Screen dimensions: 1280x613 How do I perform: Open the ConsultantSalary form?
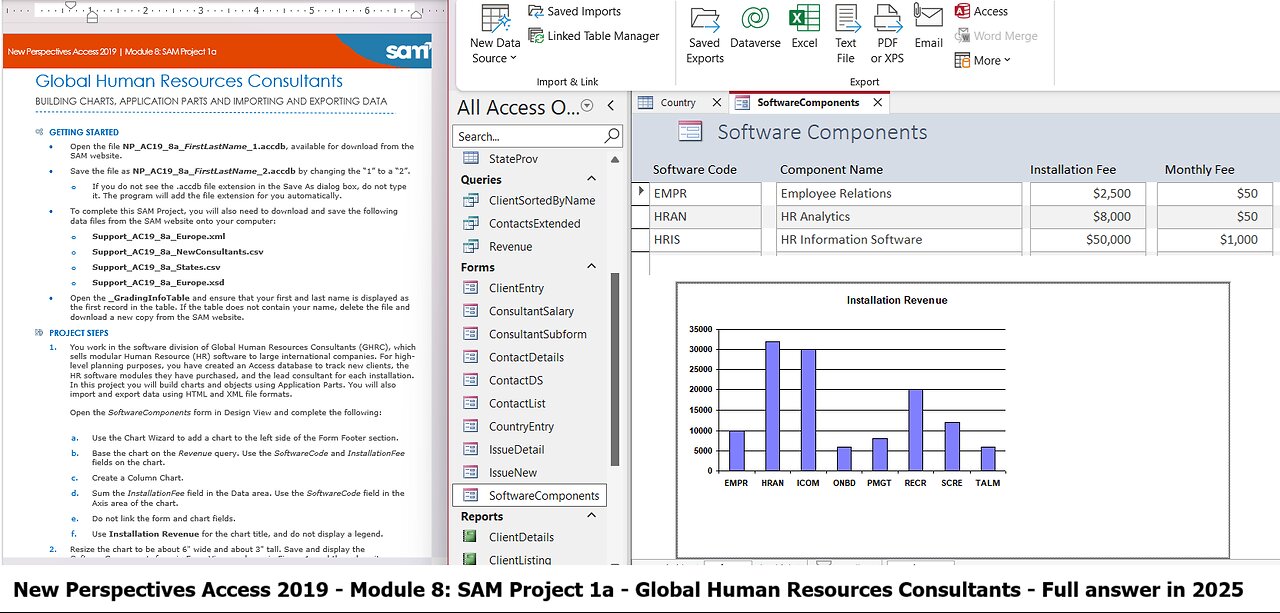coord(529,311)
